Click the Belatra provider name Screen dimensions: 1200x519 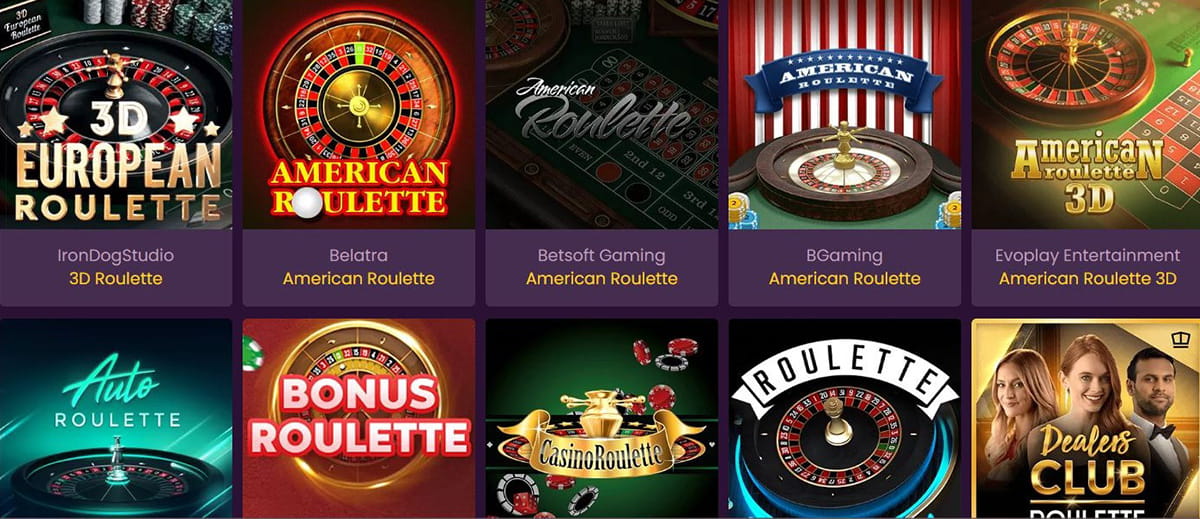(359, 255)
